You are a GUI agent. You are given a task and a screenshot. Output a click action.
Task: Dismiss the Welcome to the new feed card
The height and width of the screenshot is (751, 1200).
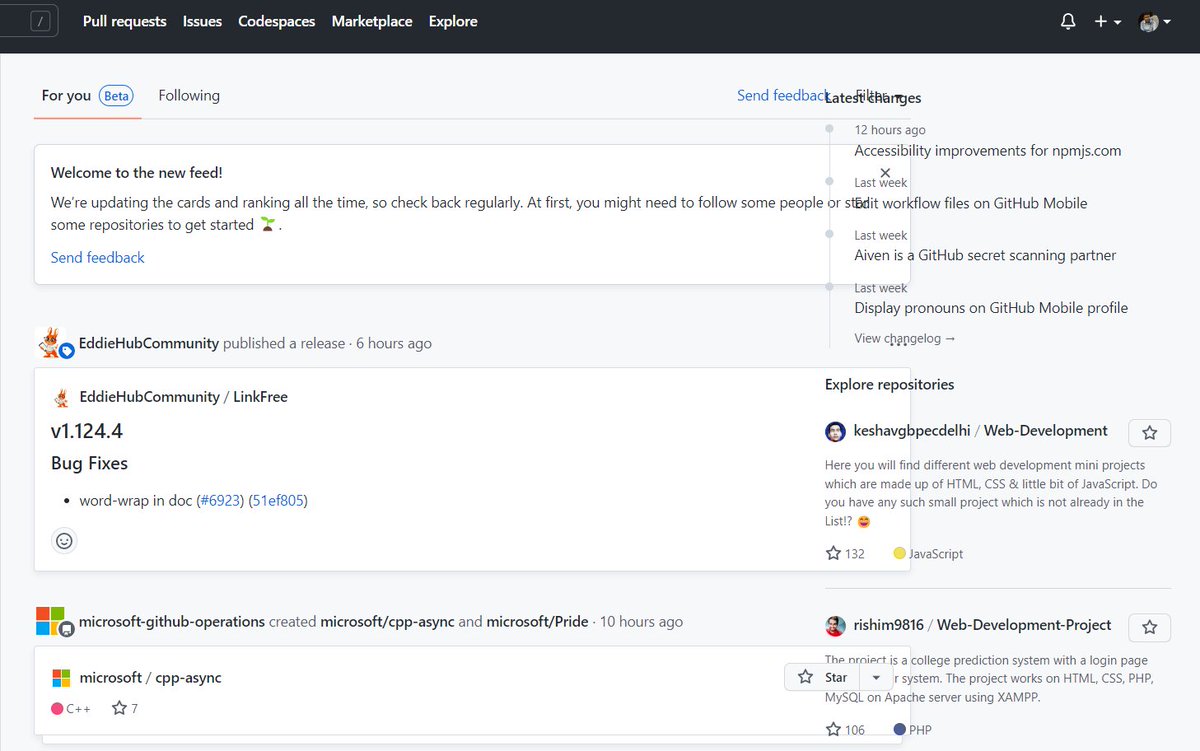click(x=885, y=173)
